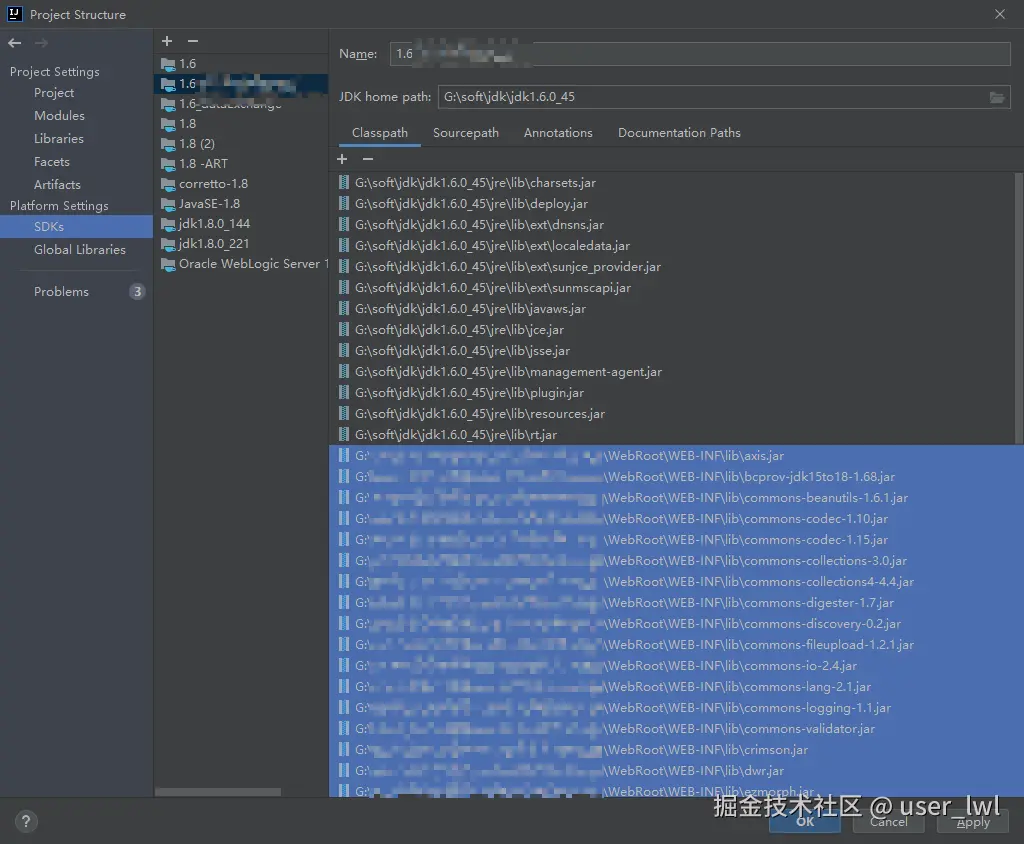Select the dnsns.jar classpath row
The image size is (1024, 844).
point(673,225)
